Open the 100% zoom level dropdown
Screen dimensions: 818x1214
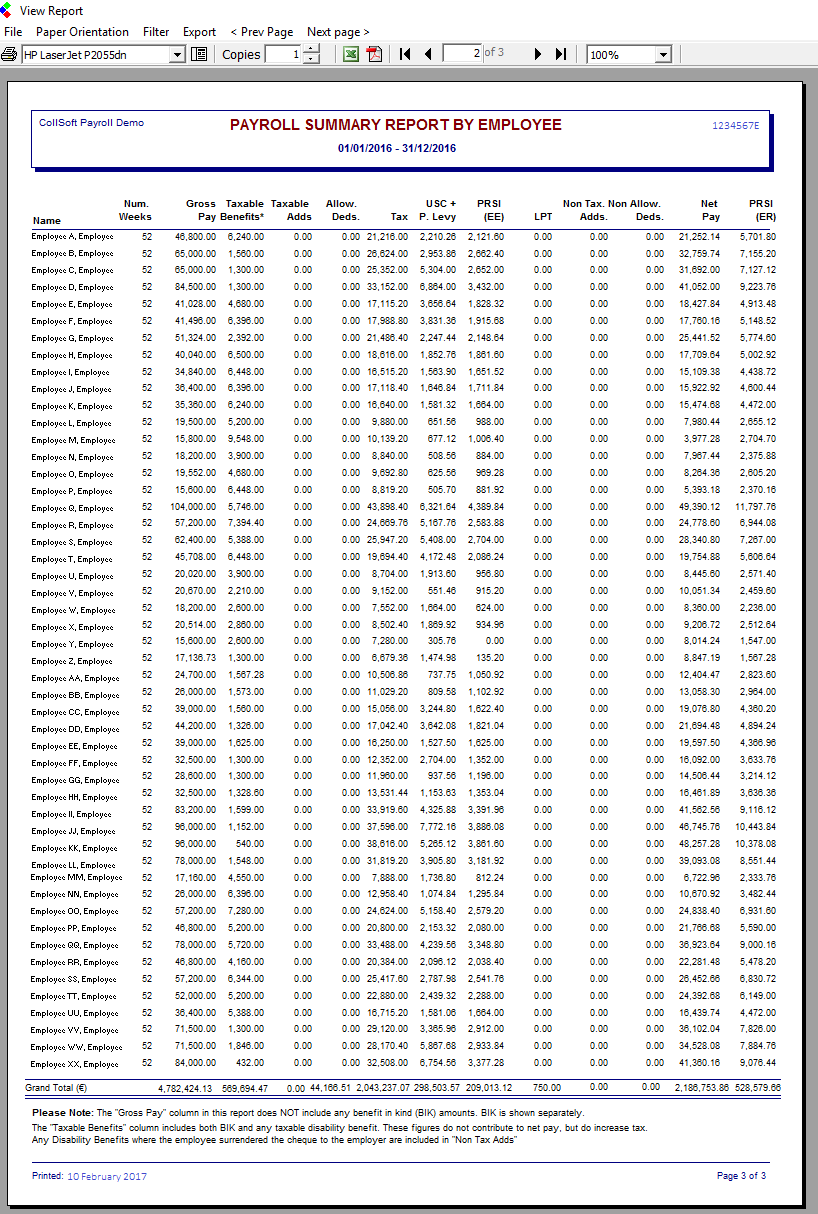click(x=663, y=55)
